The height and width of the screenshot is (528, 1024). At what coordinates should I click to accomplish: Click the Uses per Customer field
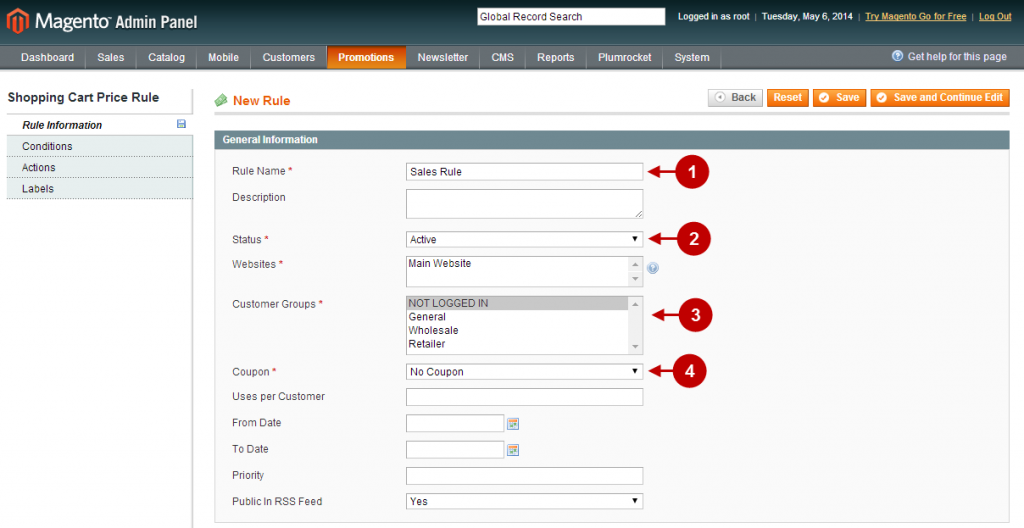click(x=524, y=397)
